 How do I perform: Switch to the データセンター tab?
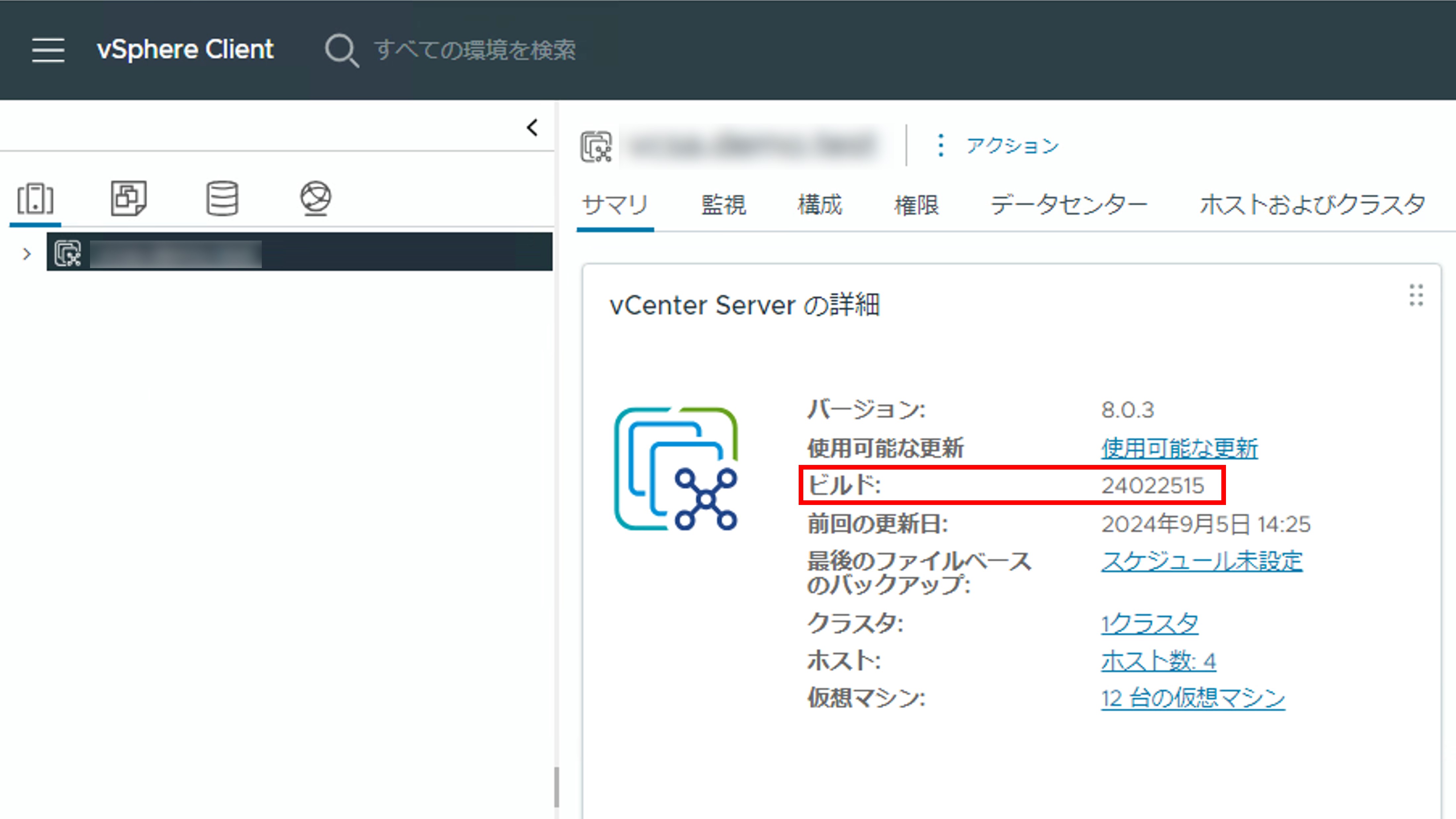pyautogui.click(x=1069, y=205)
